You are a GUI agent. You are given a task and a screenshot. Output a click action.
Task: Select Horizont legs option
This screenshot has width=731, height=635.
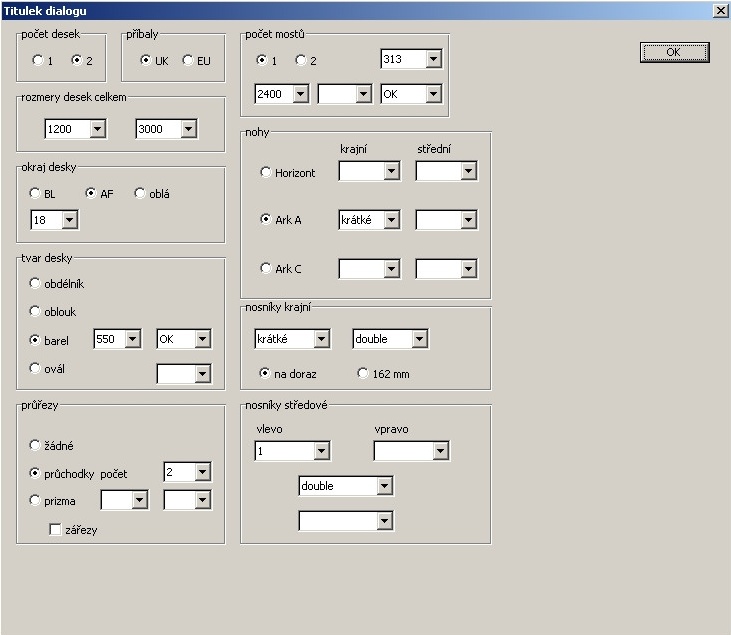[265, 172]
